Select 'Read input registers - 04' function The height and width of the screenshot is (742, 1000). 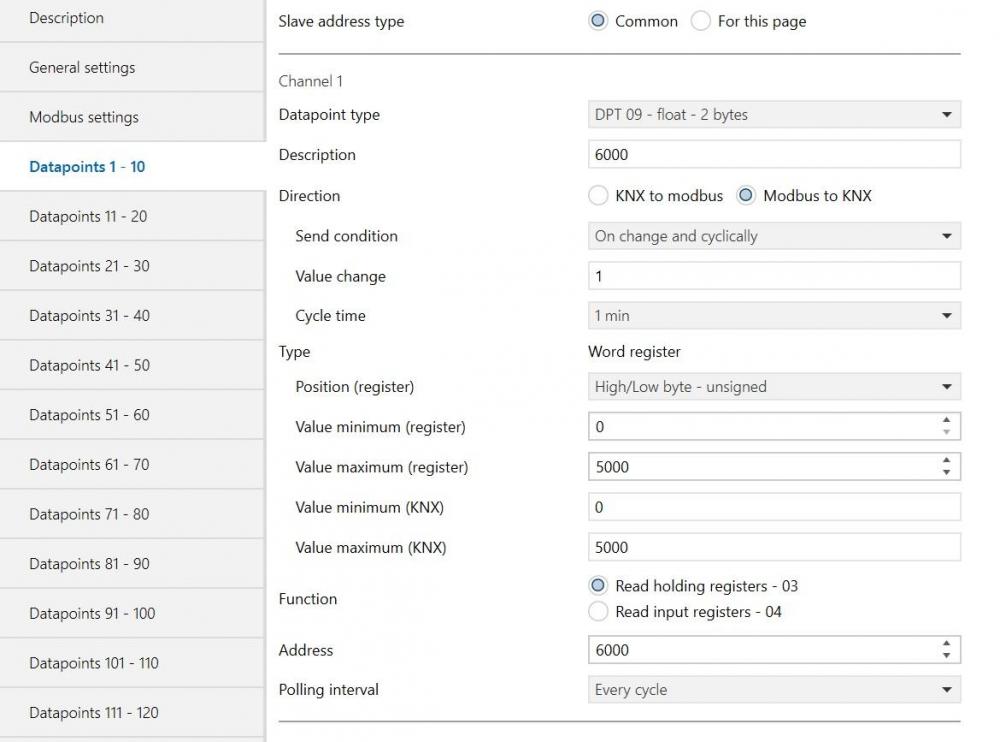pyautogui.click(x=598, y=611)
